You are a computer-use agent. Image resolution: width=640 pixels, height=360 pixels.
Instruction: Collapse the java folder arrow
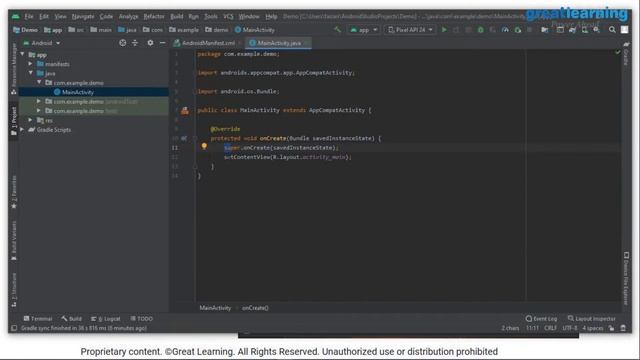coord(31,73)
